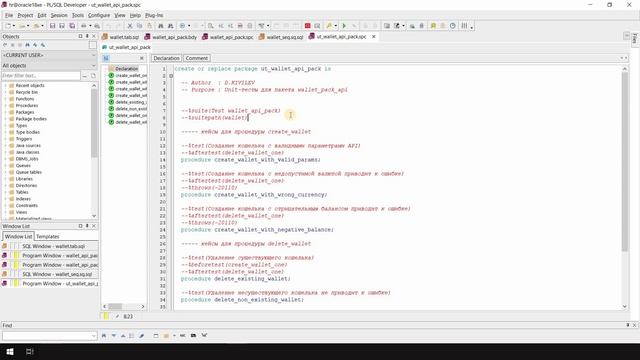
Task: Click the Windows Start button
Action: tap(10, 351)
